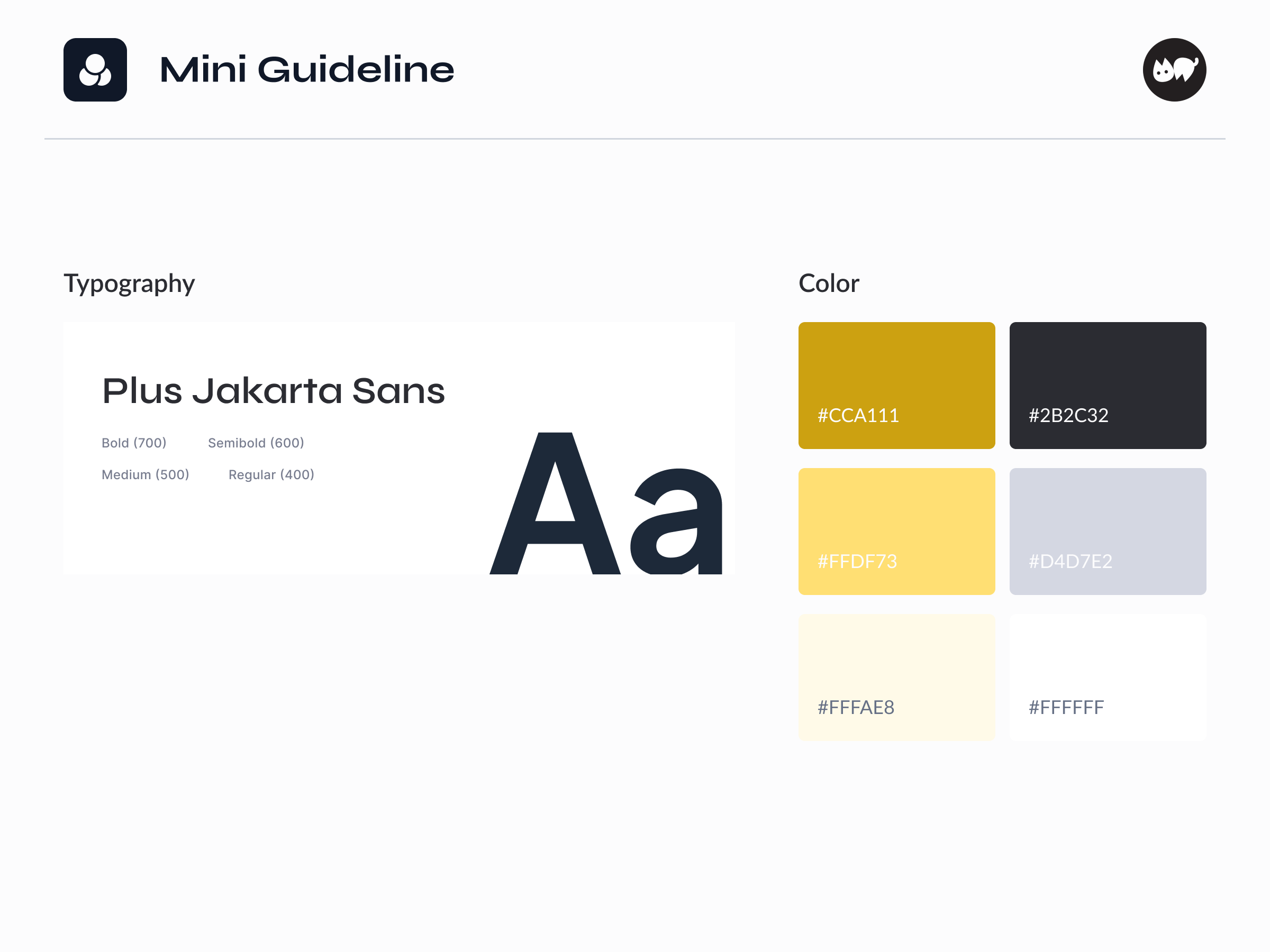Screen dimensions: 1270x952
Task: Click the #CCA111 hex code text
Action: point(858,416)
